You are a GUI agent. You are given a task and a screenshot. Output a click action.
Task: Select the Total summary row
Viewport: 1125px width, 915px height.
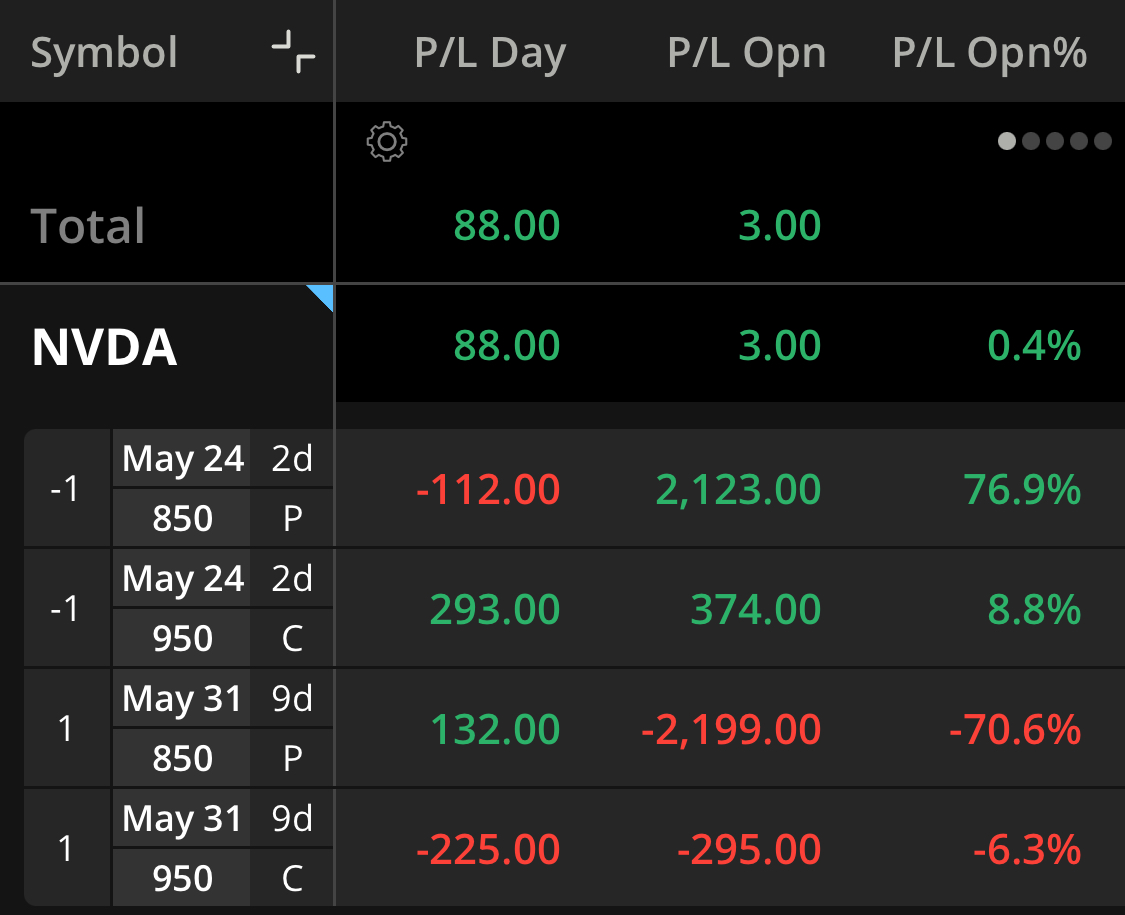click(562, 225)
